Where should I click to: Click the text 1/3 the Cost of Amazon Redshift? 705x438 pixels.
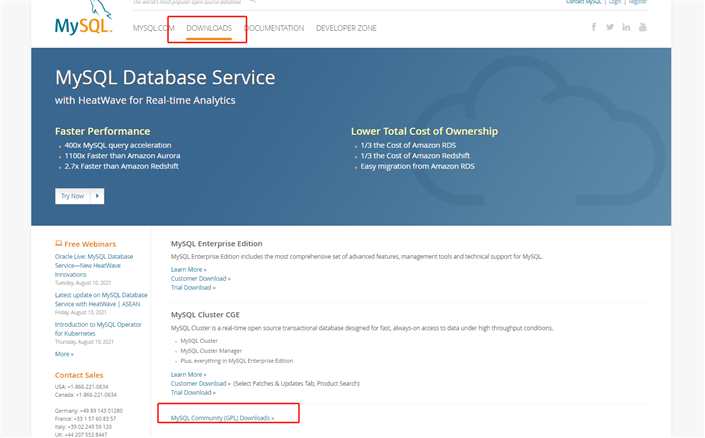(415, 156)
